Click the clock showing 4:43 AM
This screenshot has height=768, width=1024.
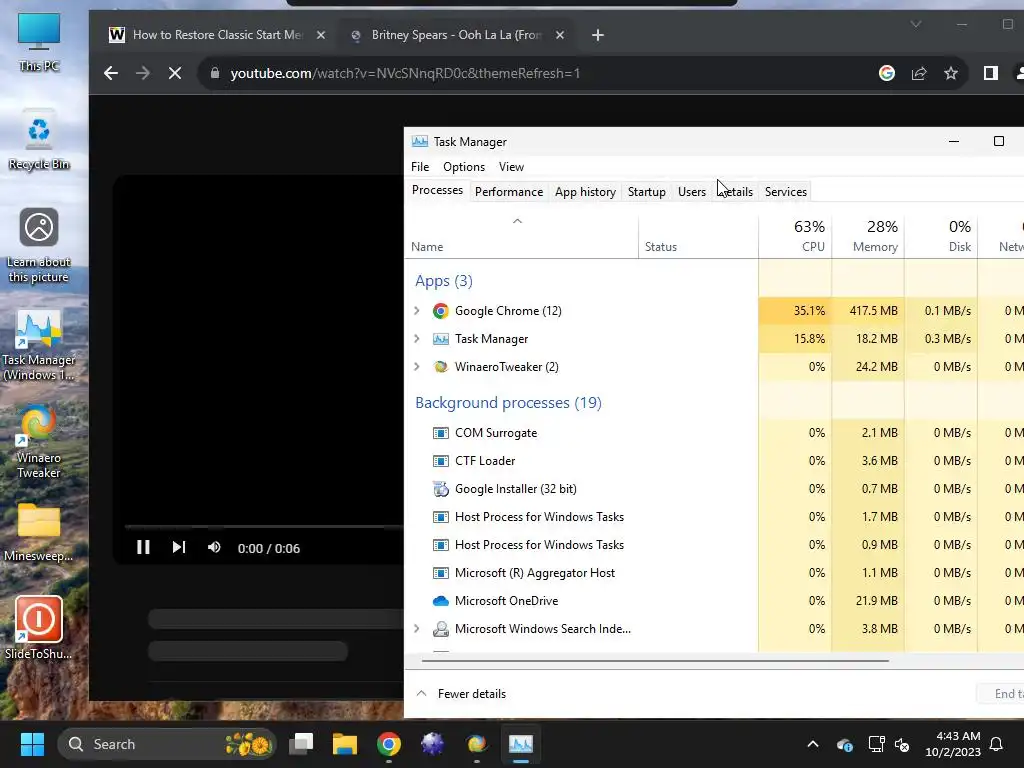pos(953,744)
